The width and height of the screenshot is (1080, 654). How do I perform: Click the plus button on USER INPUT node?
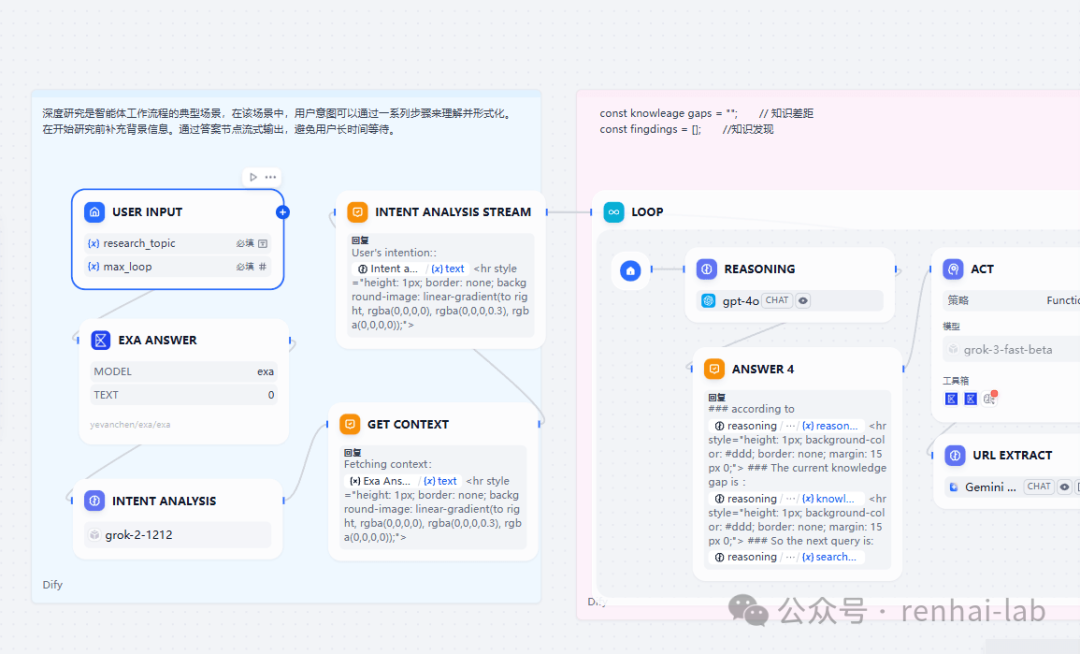pyautogui.click(x=282, y=211)
